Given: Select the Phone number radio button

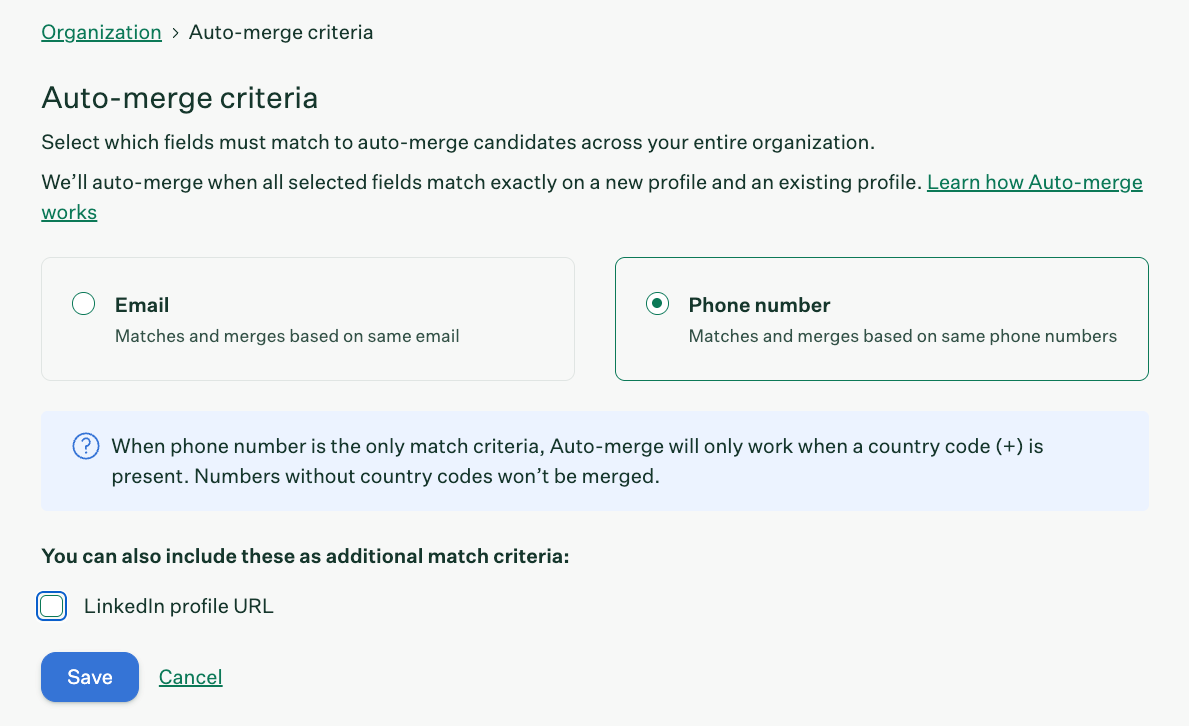Looking at the screenshot, I should point(657,304).
